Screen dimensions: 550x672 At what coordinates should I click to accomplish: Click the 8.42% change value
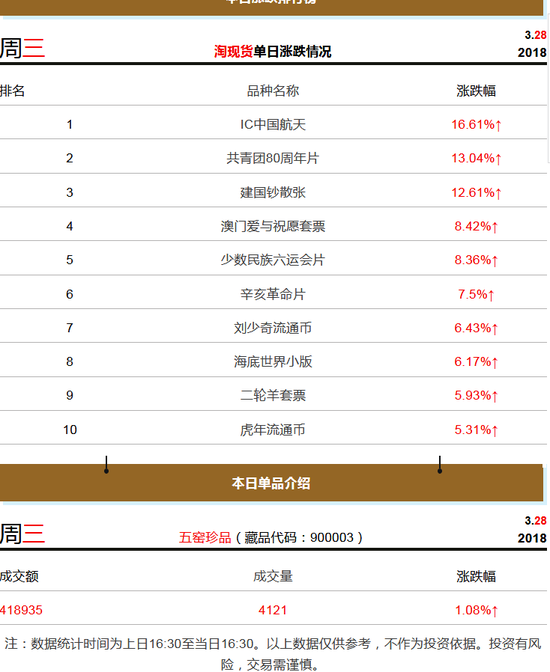[x=476, y=226]
